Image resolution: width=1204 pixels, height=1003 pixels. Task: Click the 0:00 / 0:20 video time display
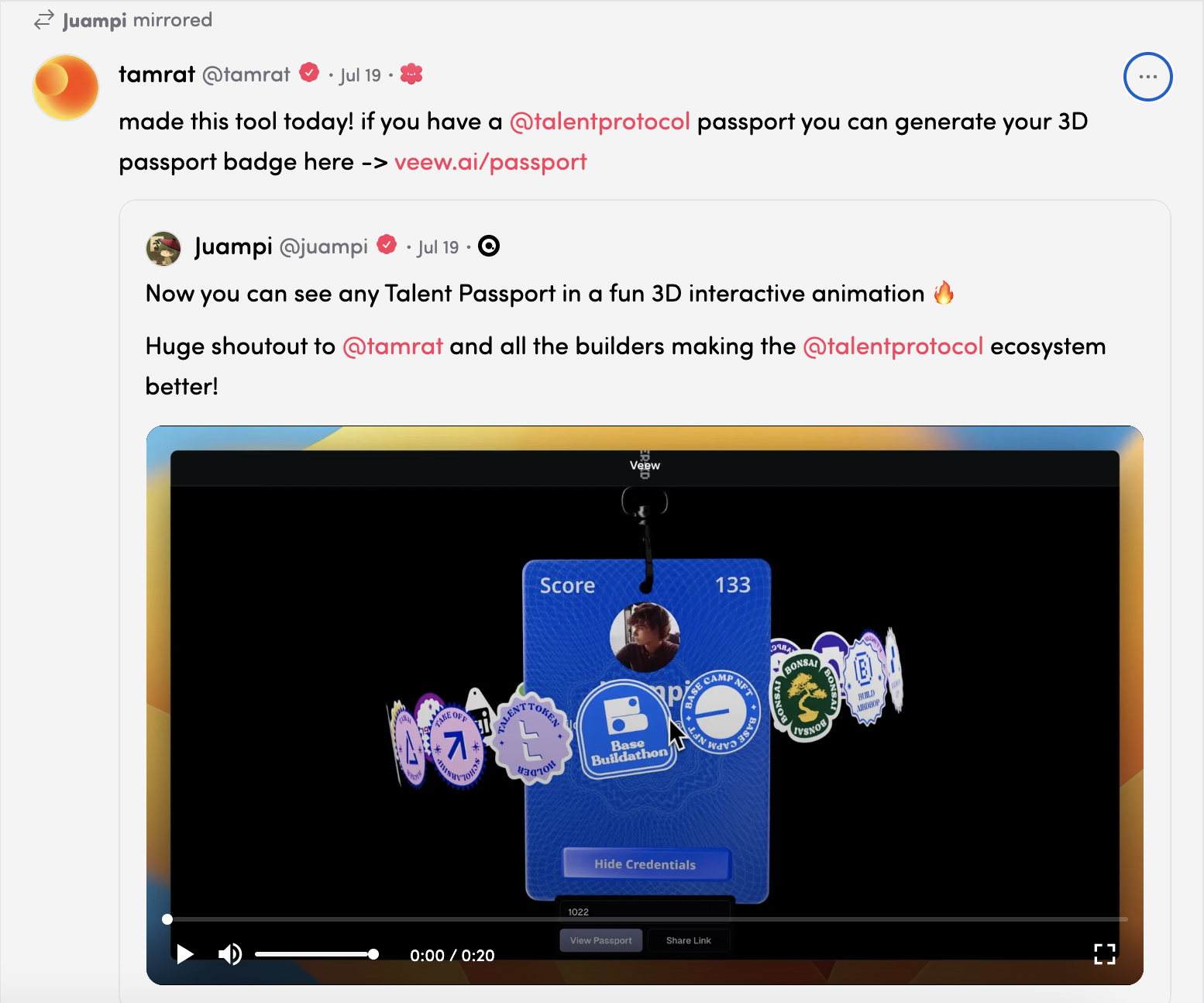click(452, 955)
